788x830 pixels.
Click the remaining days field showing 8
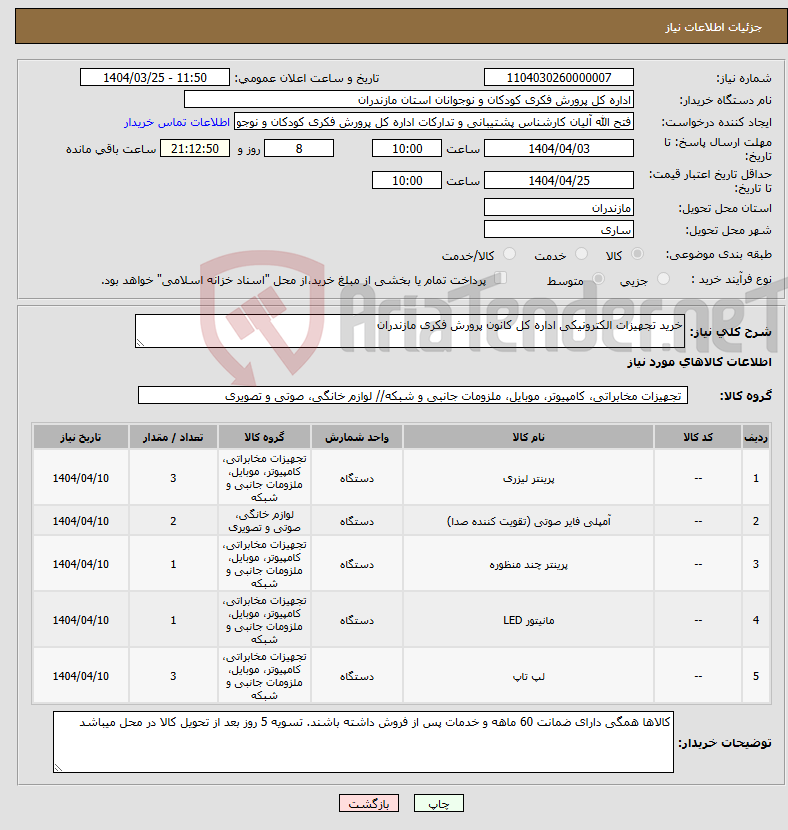[299, 148]
